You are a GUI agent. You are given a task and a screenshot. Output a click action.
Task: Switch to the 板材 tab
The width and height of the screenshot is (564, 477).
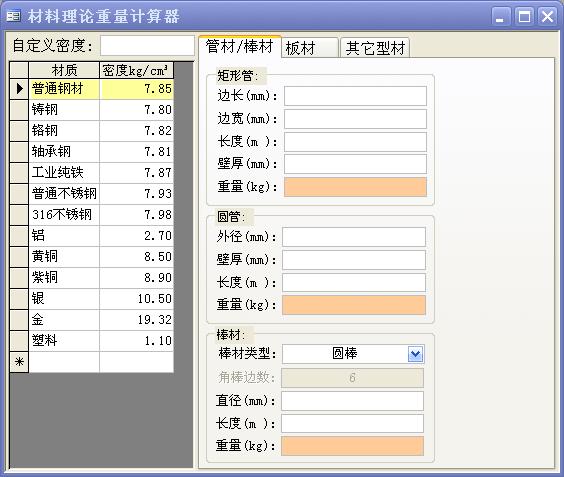pyautogui.click(x=309, y=47)
